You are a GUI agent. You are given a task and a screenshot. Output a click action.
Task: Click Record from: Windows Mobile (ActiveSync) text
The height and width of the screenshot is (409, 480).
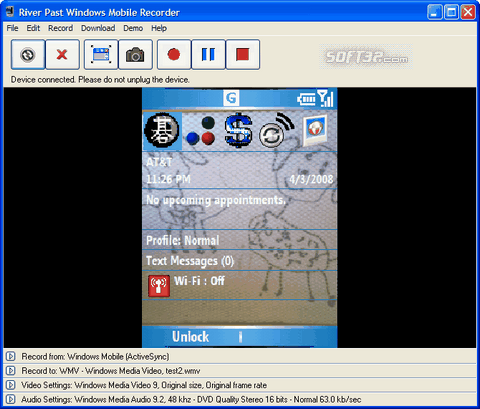(x=95, y=357)
